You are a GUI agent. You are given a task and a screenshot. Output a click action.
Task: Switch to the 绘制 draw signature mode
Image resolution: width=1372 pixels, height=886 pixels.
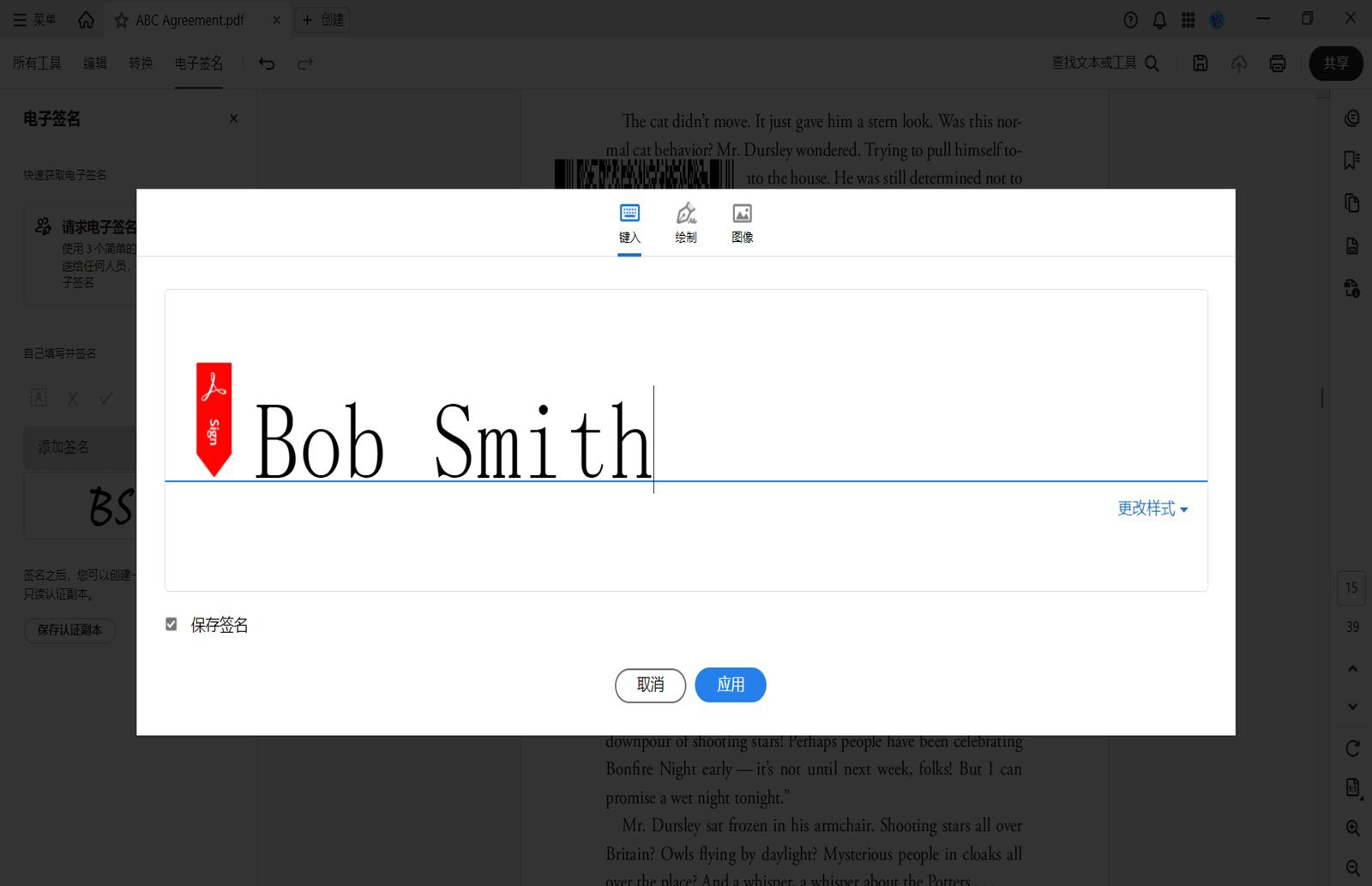685,223
